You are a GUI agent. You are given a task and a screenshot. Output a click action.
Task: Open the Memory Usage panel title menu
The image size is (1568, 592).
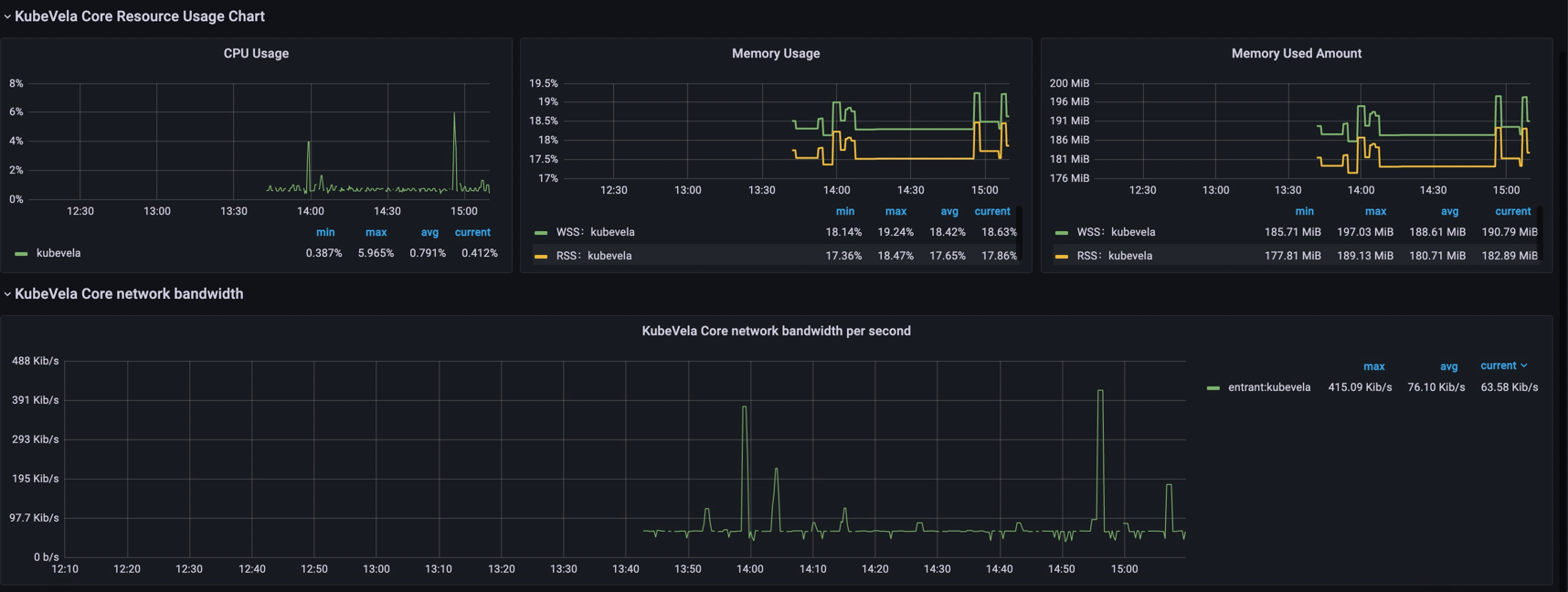775,54
